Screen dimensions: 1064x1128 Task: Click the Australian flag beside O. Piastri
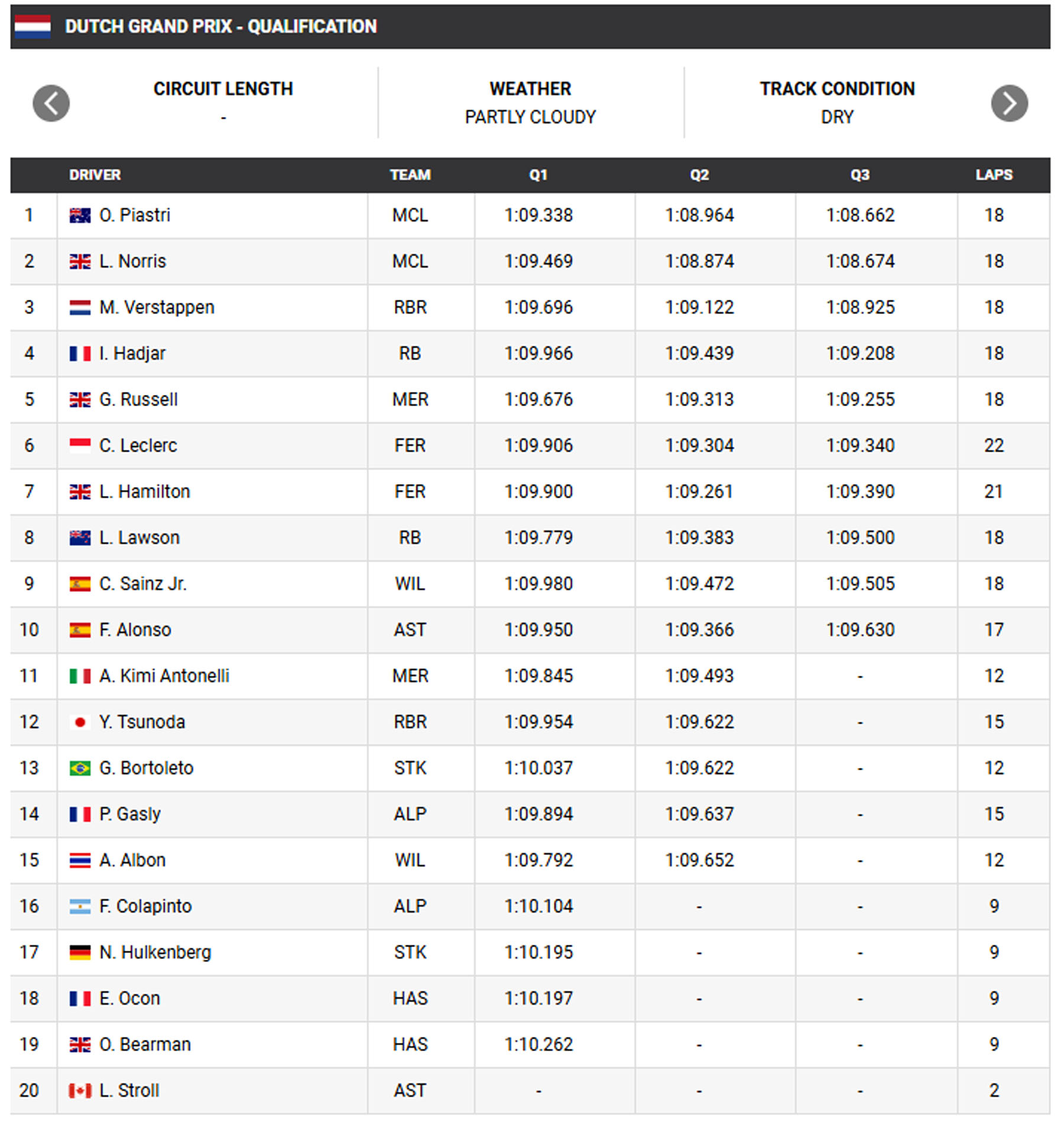[80, 215]
